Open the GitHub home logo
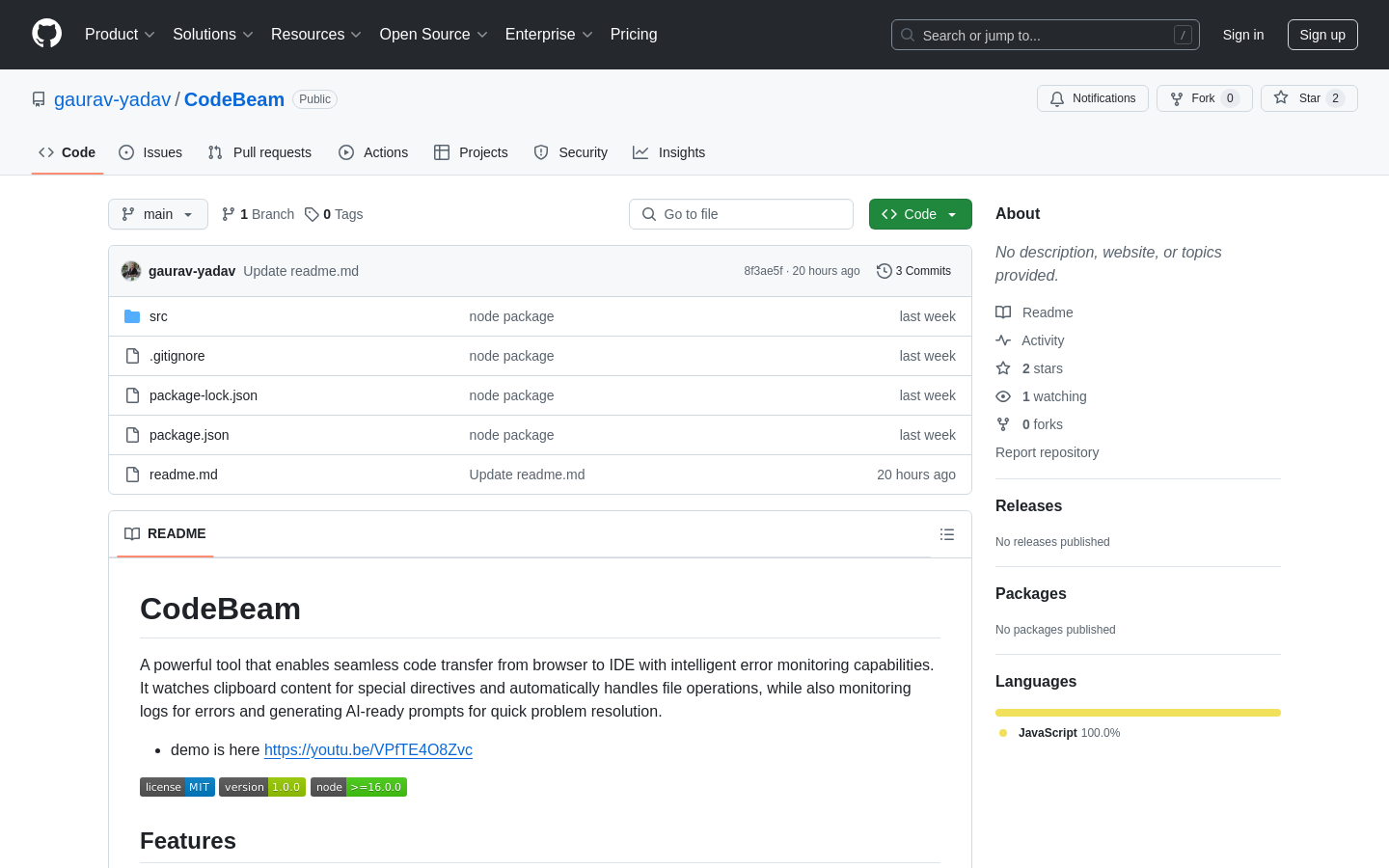Viewport: 1389px width, 868px height. [46, 34]
